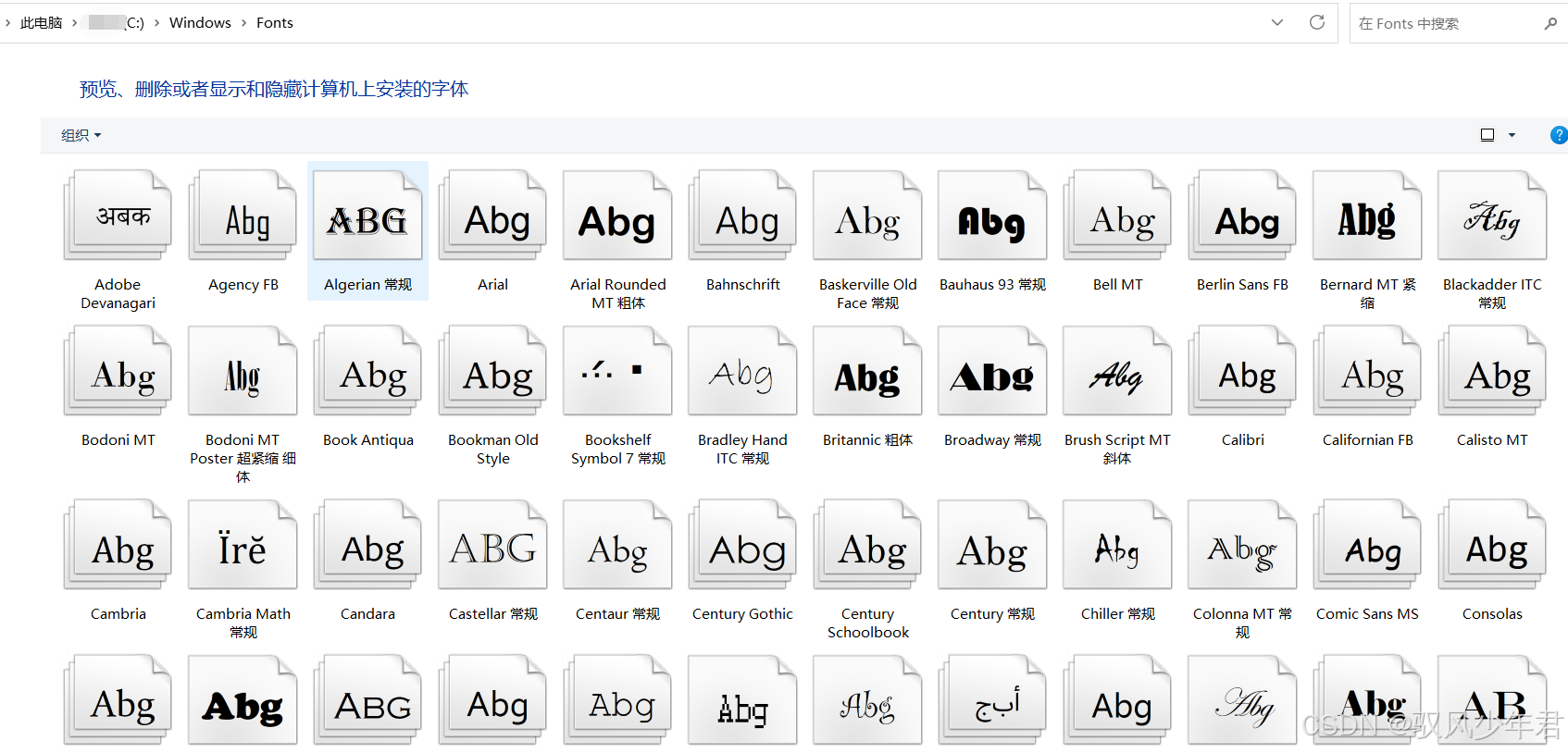This screenshot has width=1568, height=753.
Task: Expand the view options dropdown arrow
Action: (x=1512, y=135)
